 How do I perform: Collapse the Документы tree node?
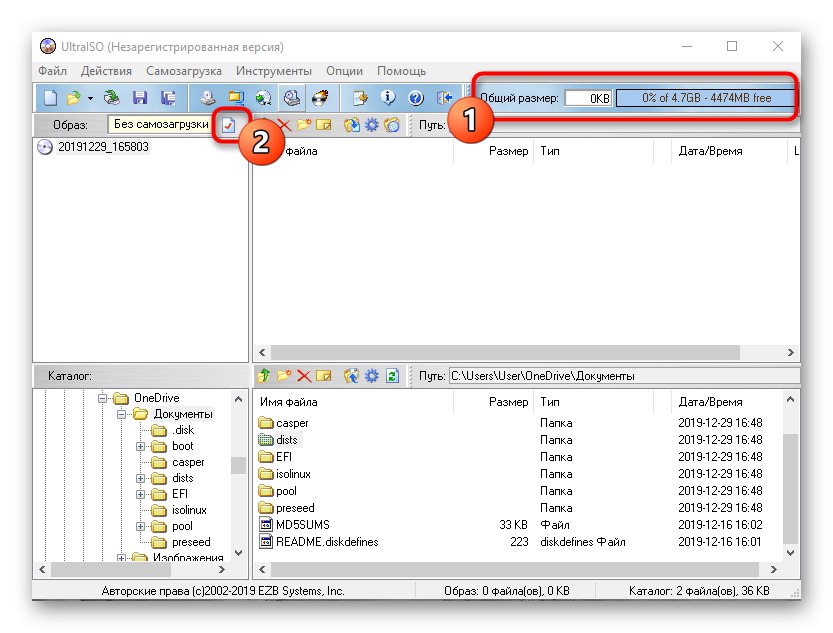coord(121,414)
